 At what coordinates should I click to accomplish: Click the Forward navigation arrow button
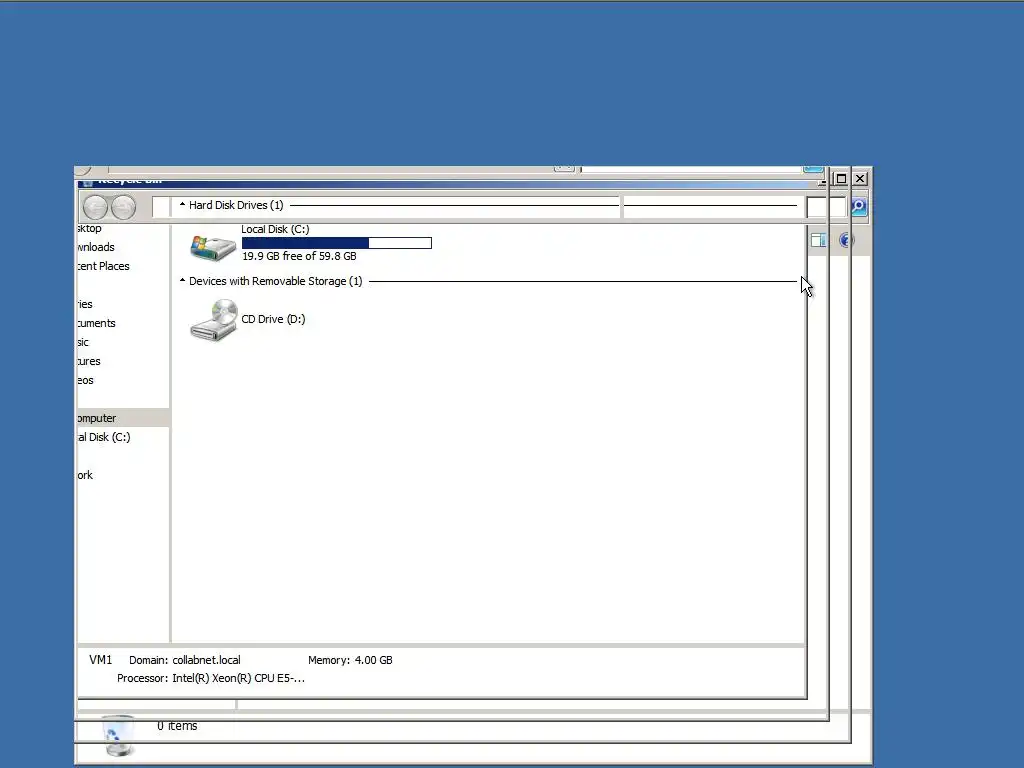(123, 208)
